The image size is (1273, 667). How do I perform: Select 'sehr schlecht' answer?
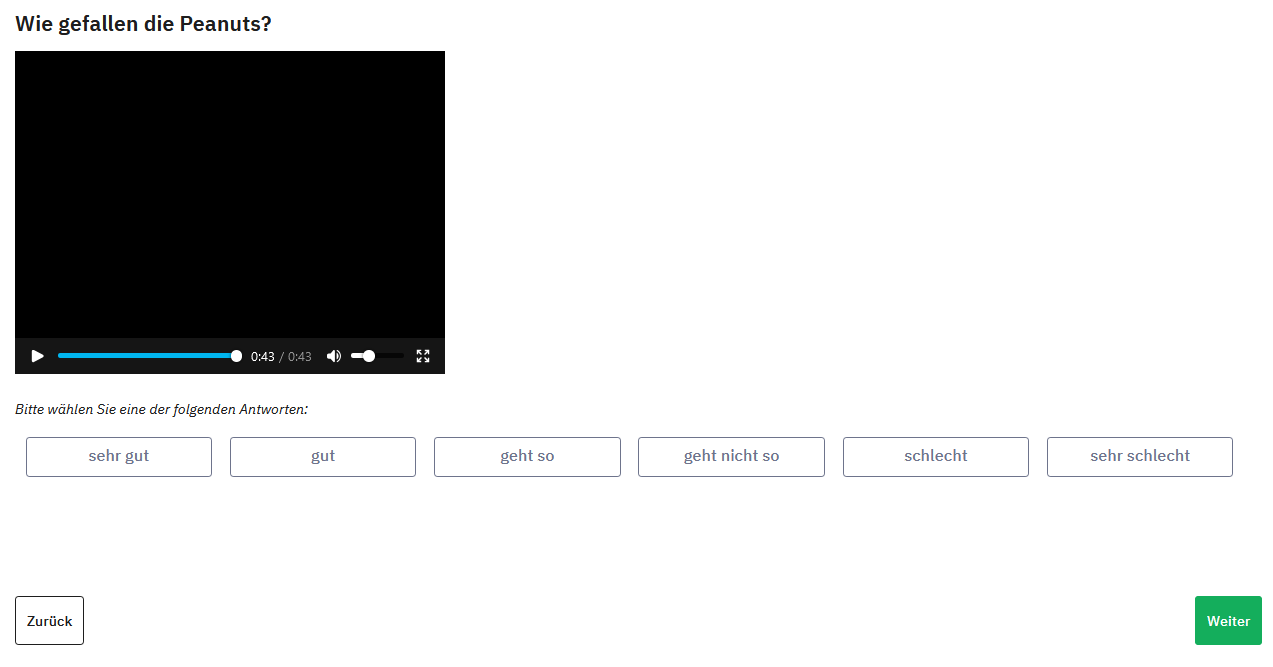[x=1140, y=457]
